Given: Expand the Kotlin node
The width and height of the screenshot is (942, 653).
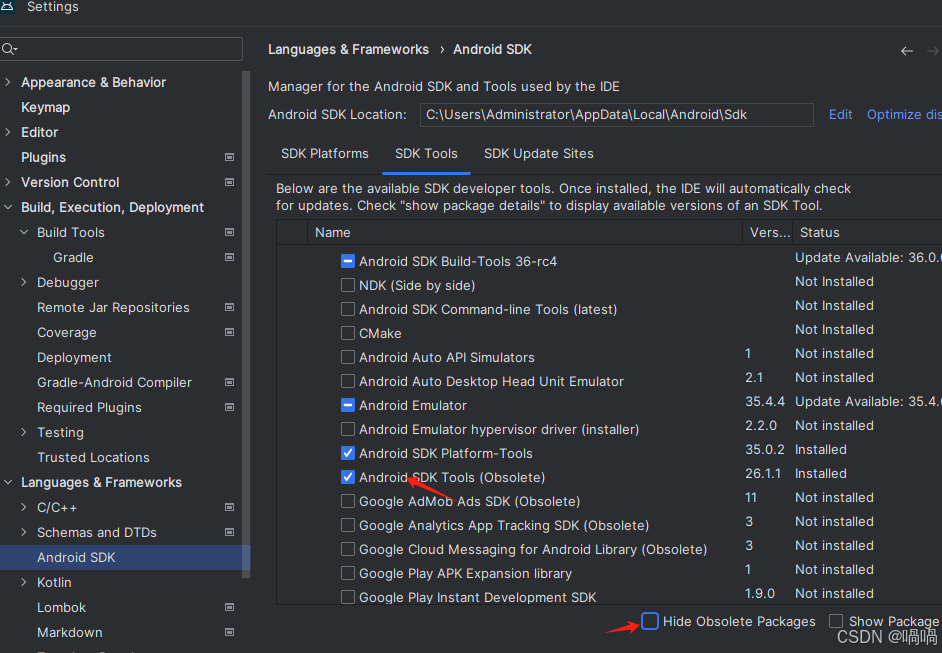Looking at the screenshot, I should click(x=24, y=583).
